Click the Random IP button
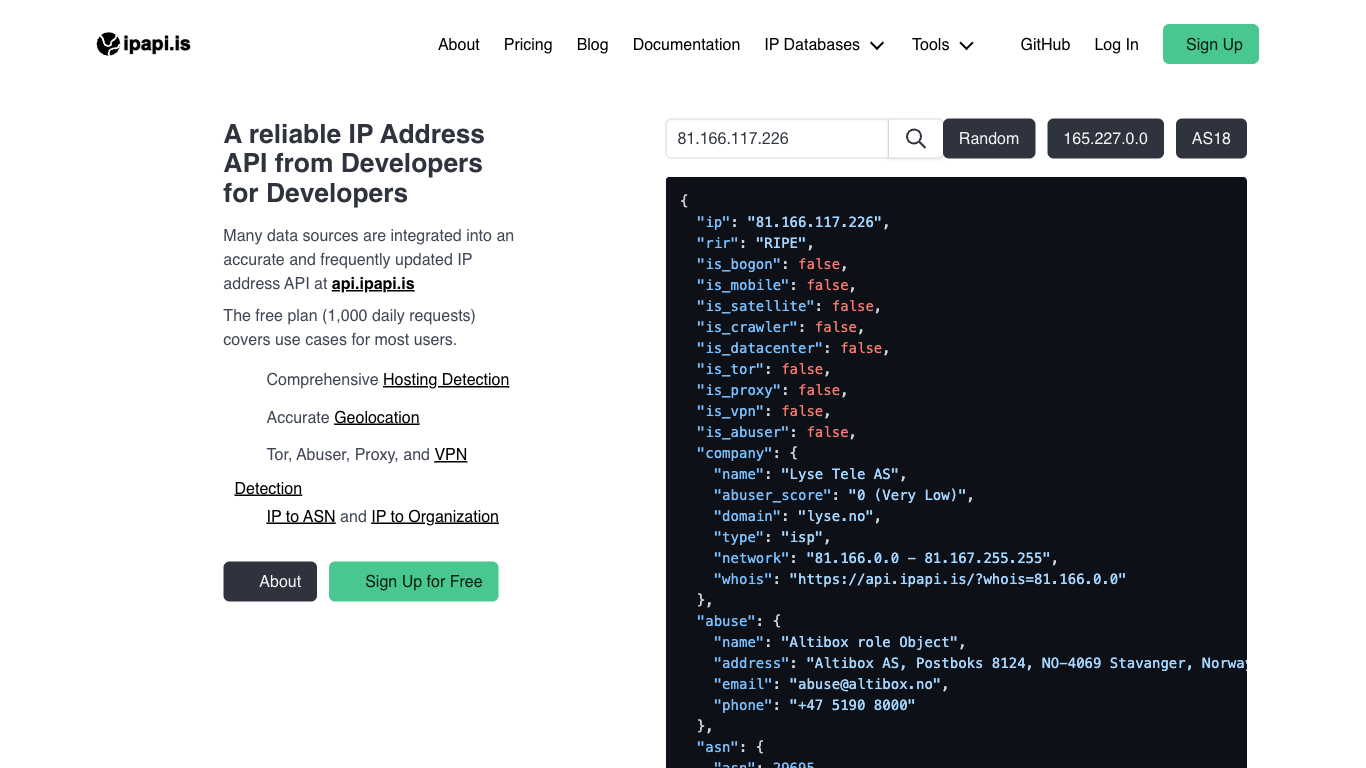This screenshot has height=768, width=1366. 989,138
